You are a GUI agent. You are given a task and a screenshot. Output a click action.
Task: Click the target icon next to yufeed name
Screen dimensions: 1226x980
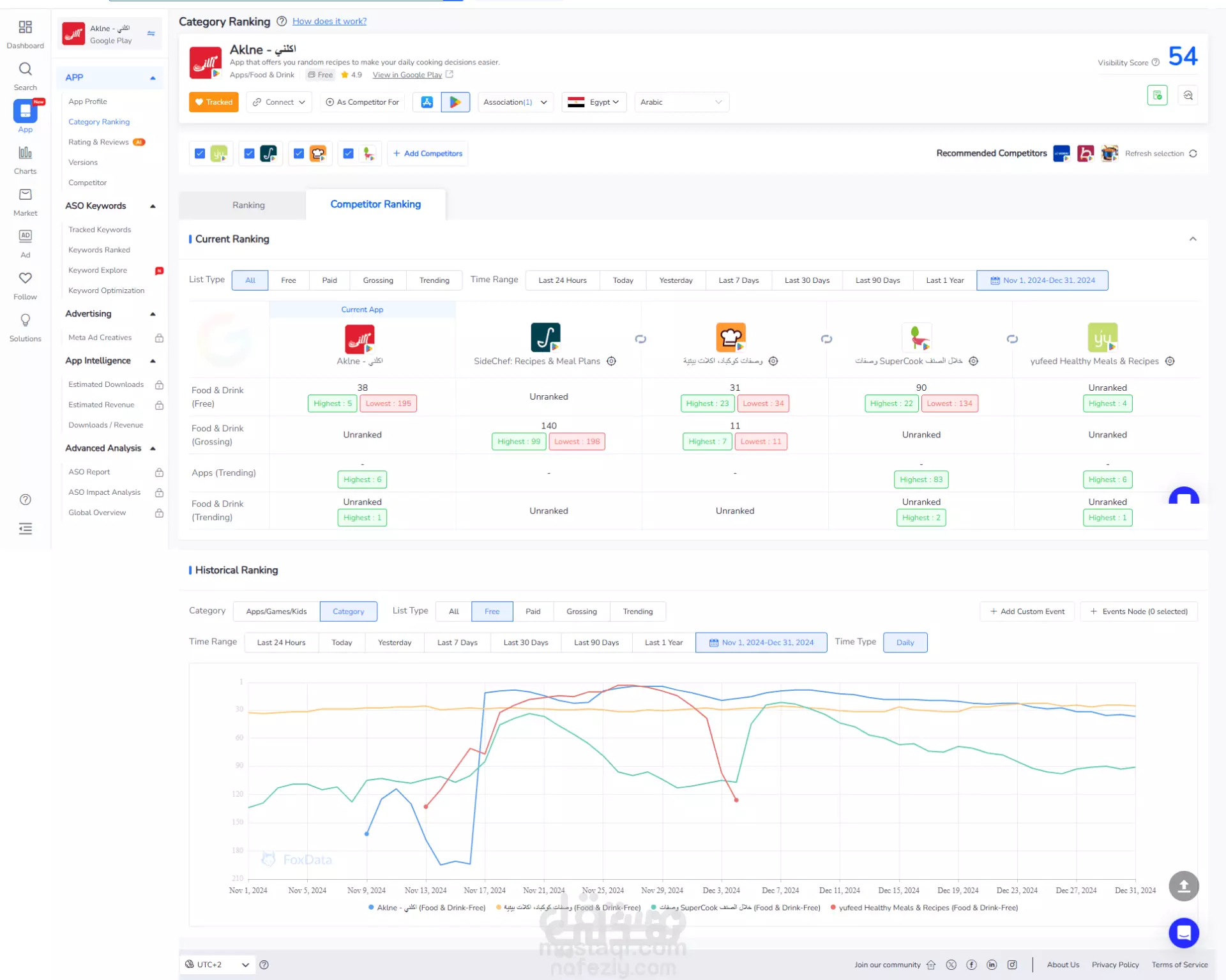pos(1170,361)
